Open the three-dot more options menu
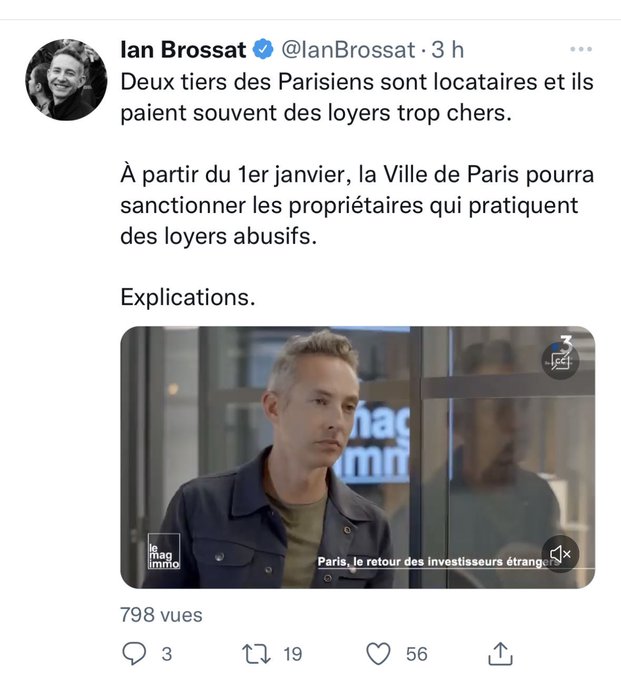621x680 pixels. (x=581, y=49)
